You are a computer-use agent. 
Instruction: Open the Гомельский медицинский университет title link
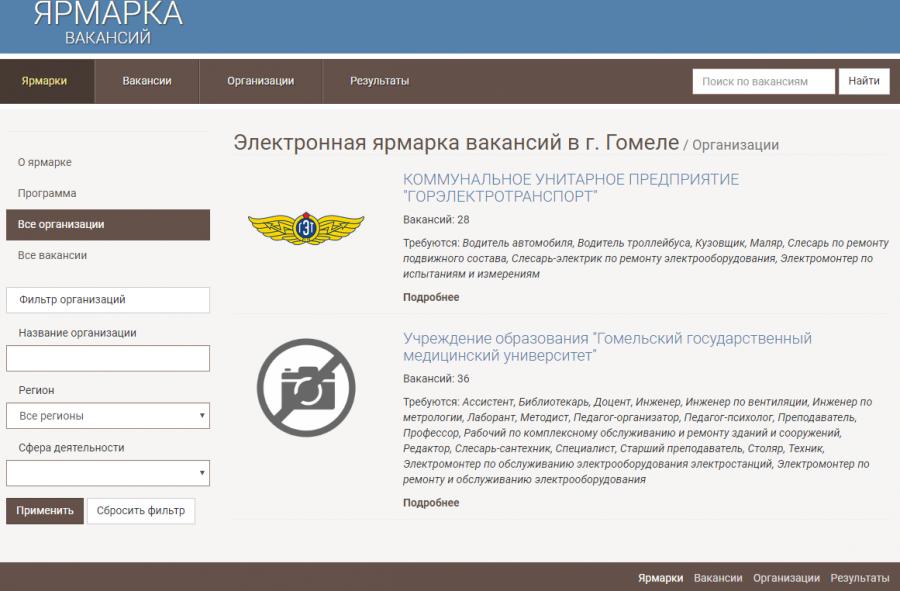[x=607, y=347]
